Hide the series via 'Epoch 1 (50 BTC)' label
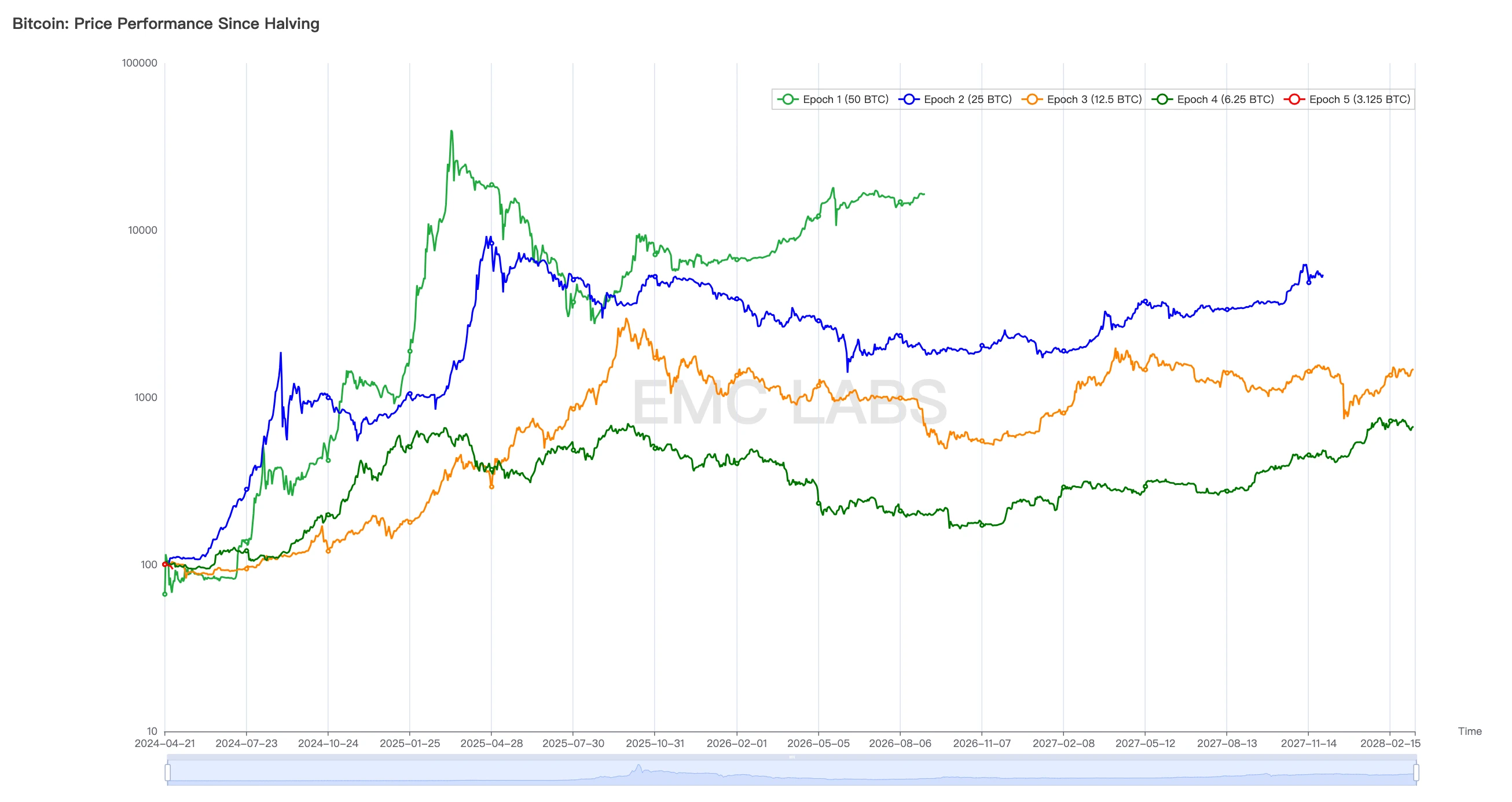The height and width of the screenshot is (802, 1512). pyautogui.click(x=845, y=99)
